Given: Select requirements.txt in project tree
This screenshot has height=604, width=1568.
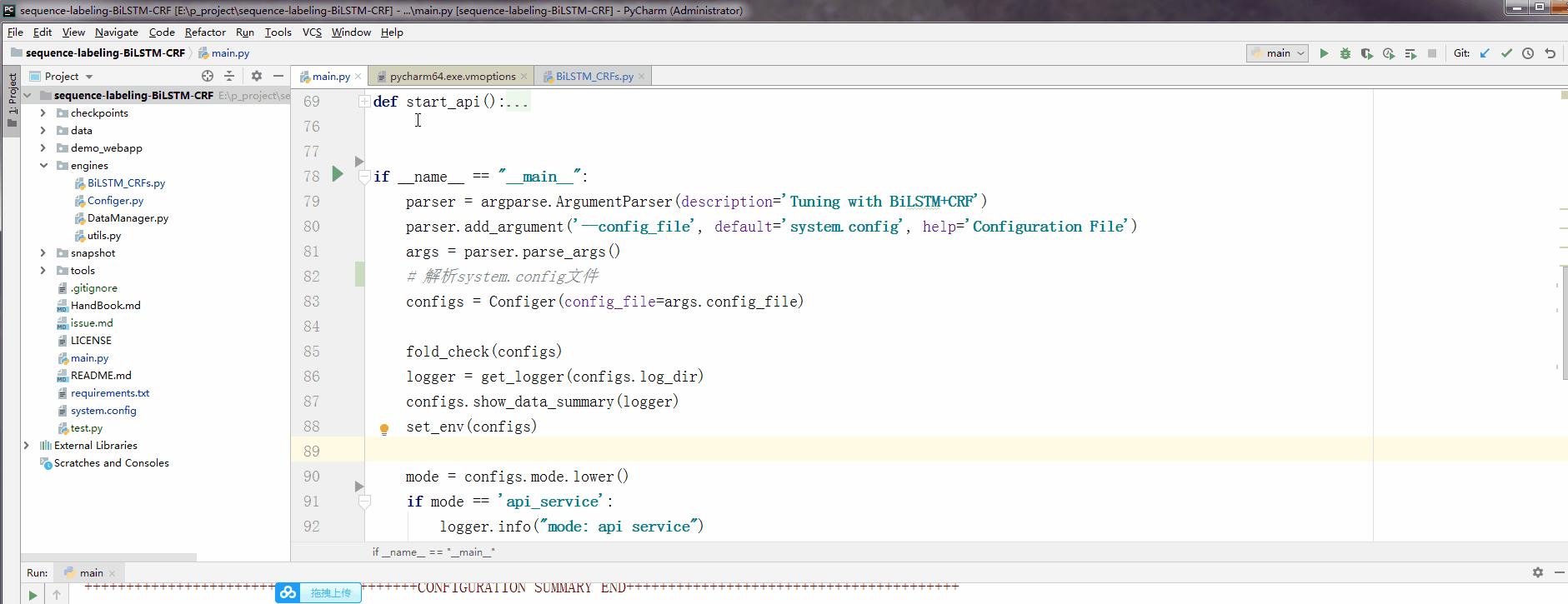Looking at the screenshot, I should (x=110, y=392).
